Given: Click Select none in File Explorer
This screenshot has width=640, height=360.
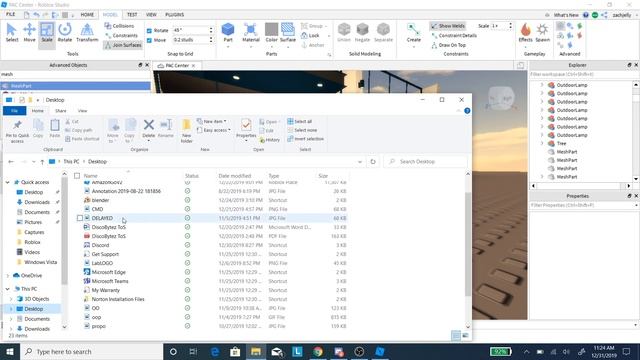Looking at the screenshot, I should (302, 130).
